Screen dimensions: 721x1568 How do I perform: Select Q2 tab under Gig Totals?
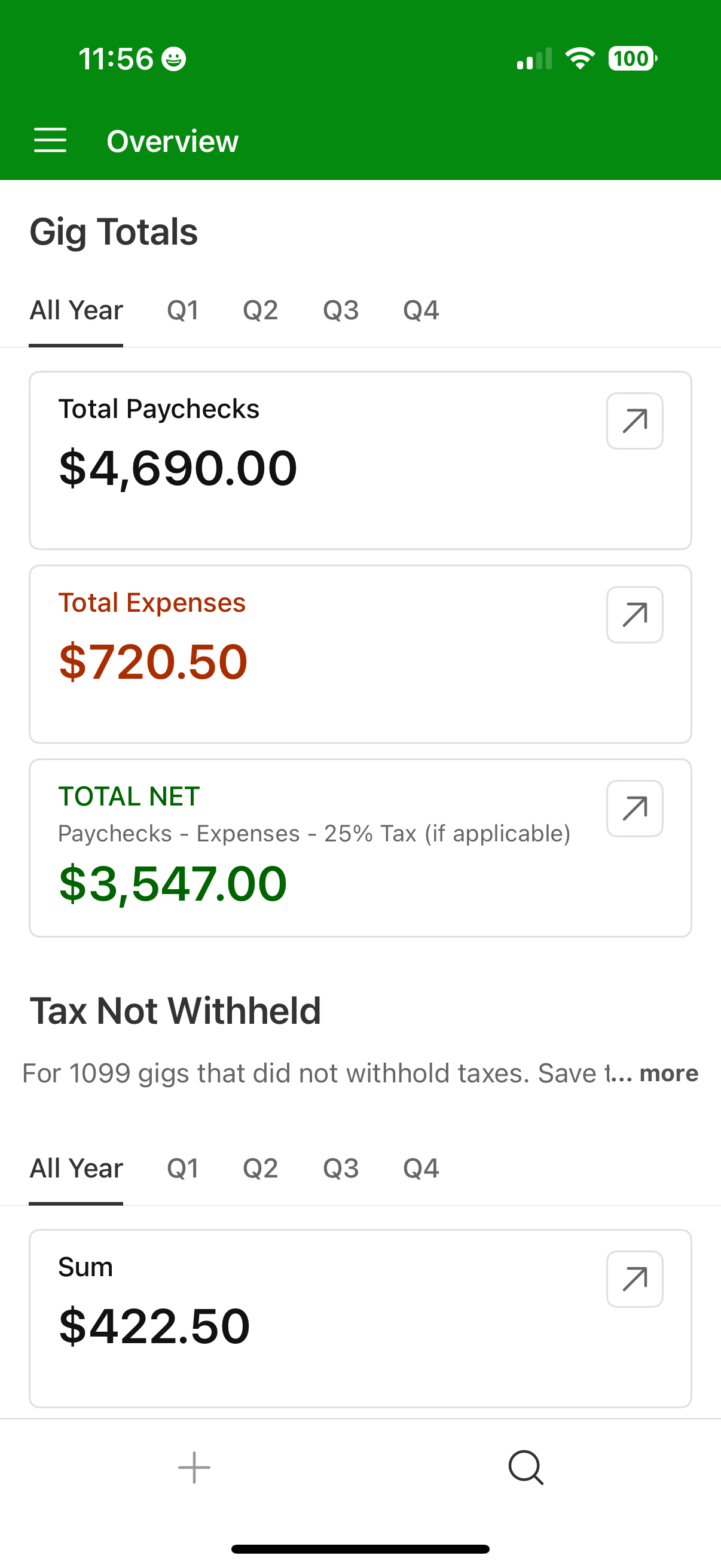pos(261,310)
